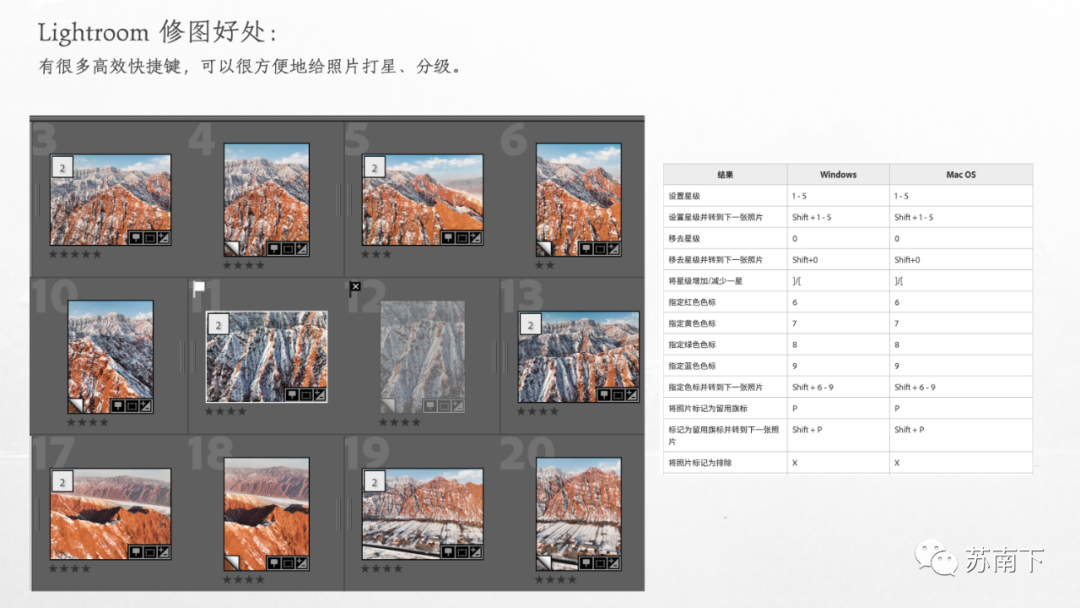
Task: Click the '指定蓝色色标' row label
Action: [692, 366]
